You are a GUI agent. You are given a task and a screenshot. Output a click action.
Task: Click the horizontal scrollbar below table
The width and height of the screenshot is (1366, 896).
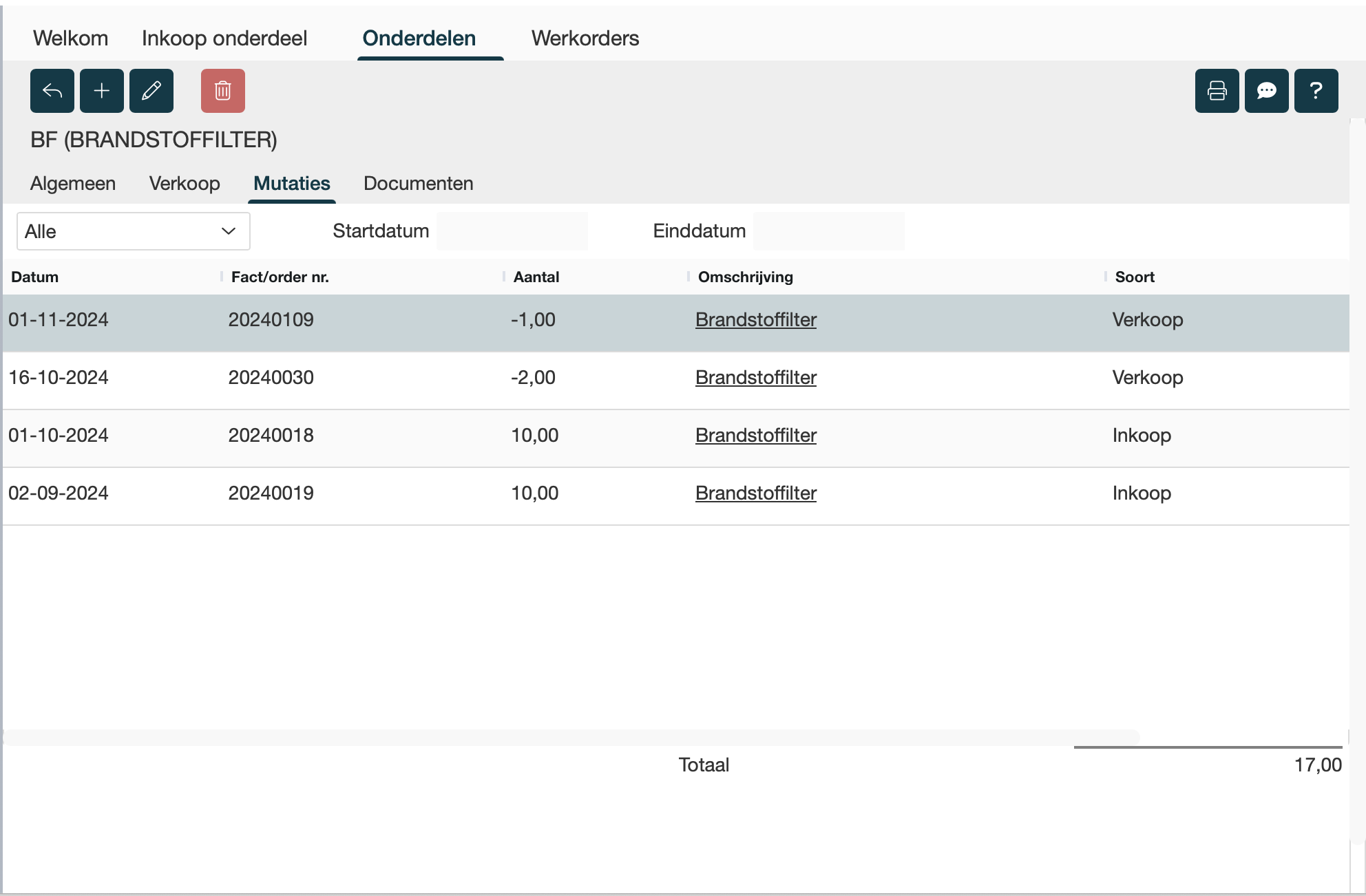coord(571,738)
